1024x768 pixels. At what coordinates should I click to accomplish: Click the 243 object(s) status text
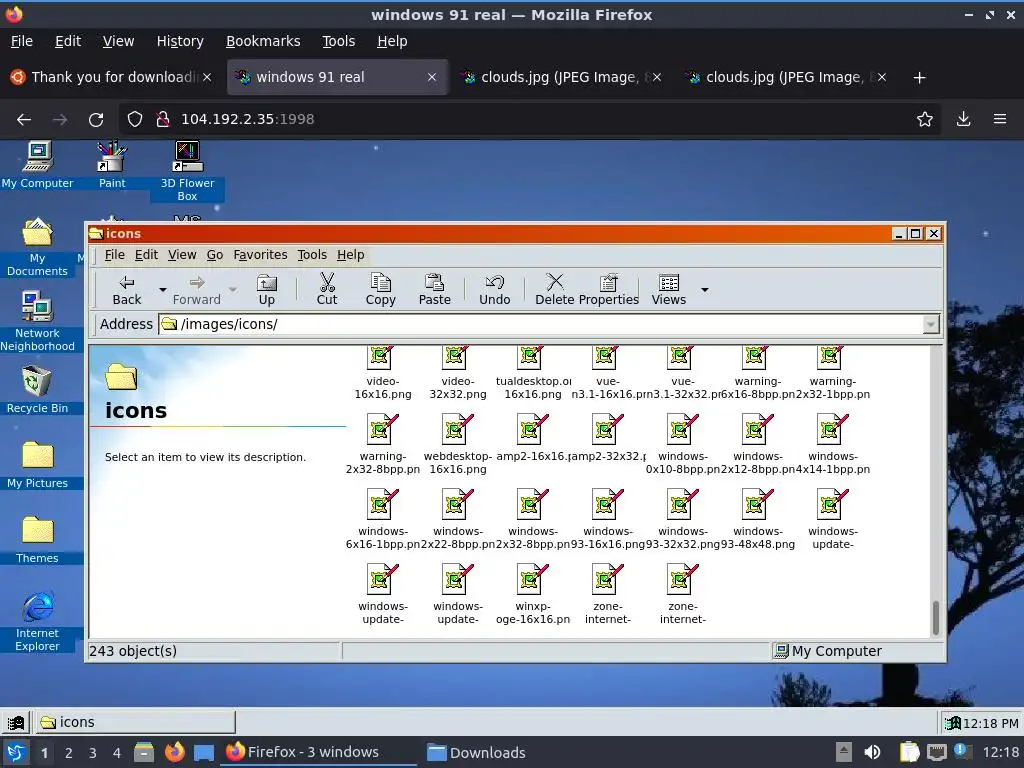click(x=133, y=651)
